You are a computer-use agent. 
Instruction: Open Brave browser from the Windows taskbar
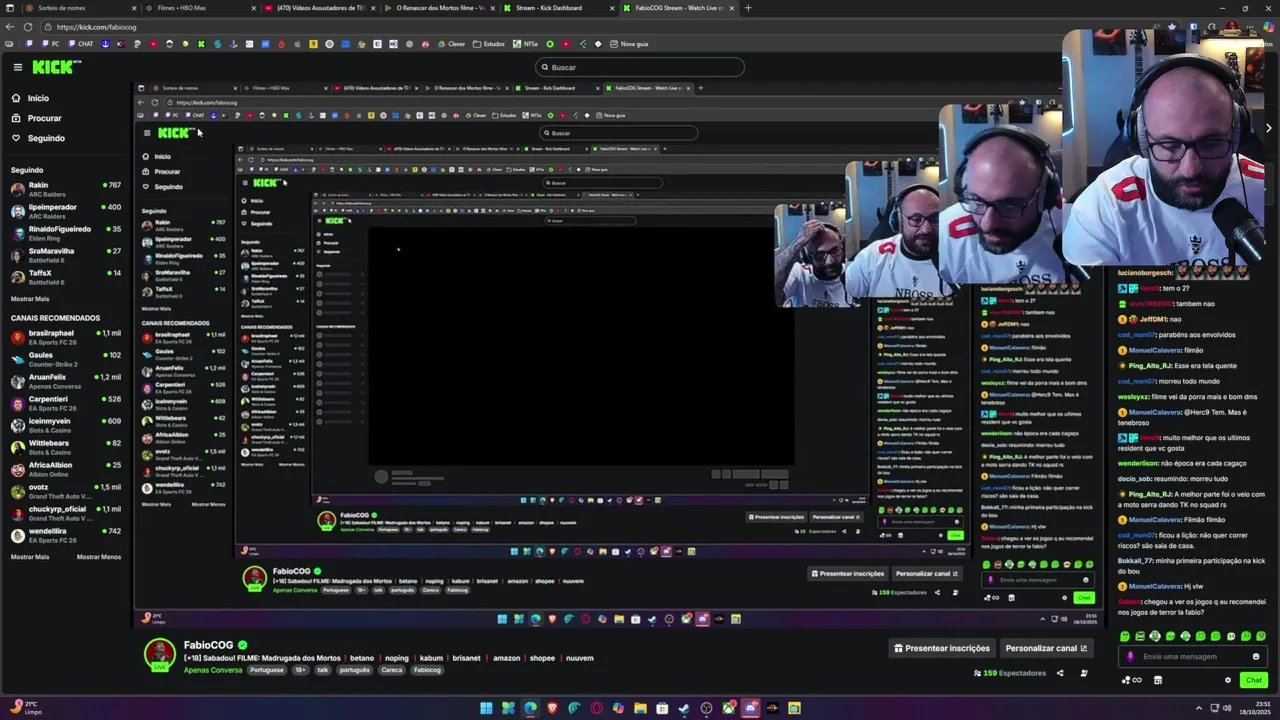pos(552,708)
